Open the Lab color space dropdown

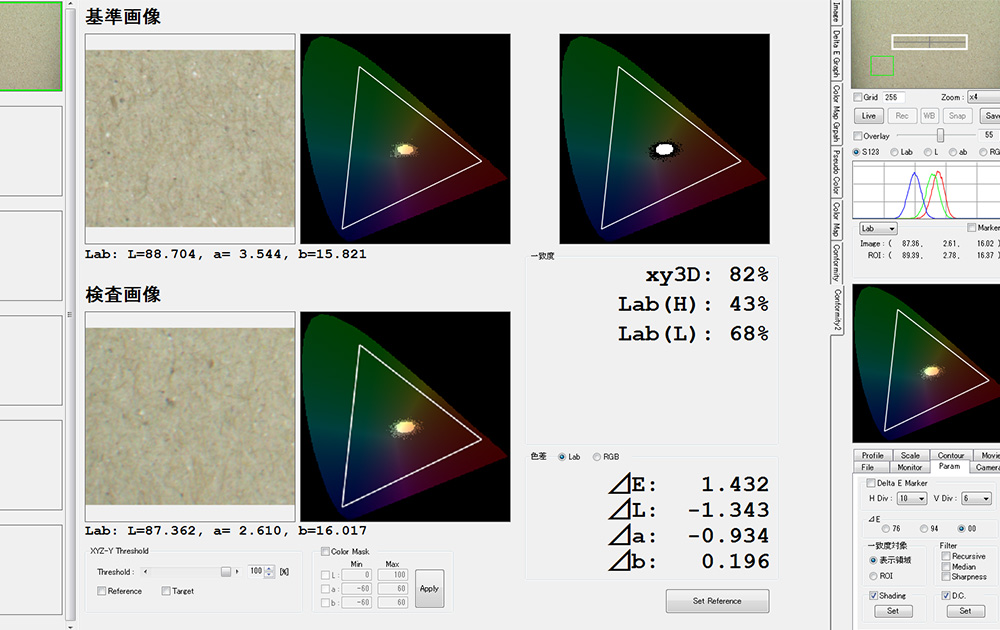tap(878, 228)
